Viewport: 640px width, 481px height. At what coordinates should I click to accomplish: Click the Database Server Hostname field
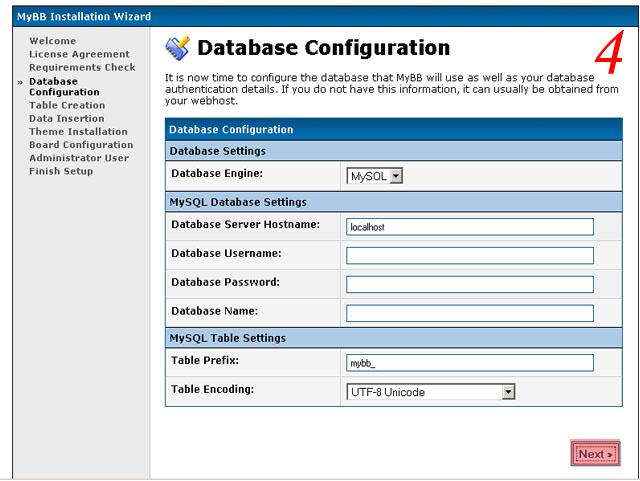point(470,227)
